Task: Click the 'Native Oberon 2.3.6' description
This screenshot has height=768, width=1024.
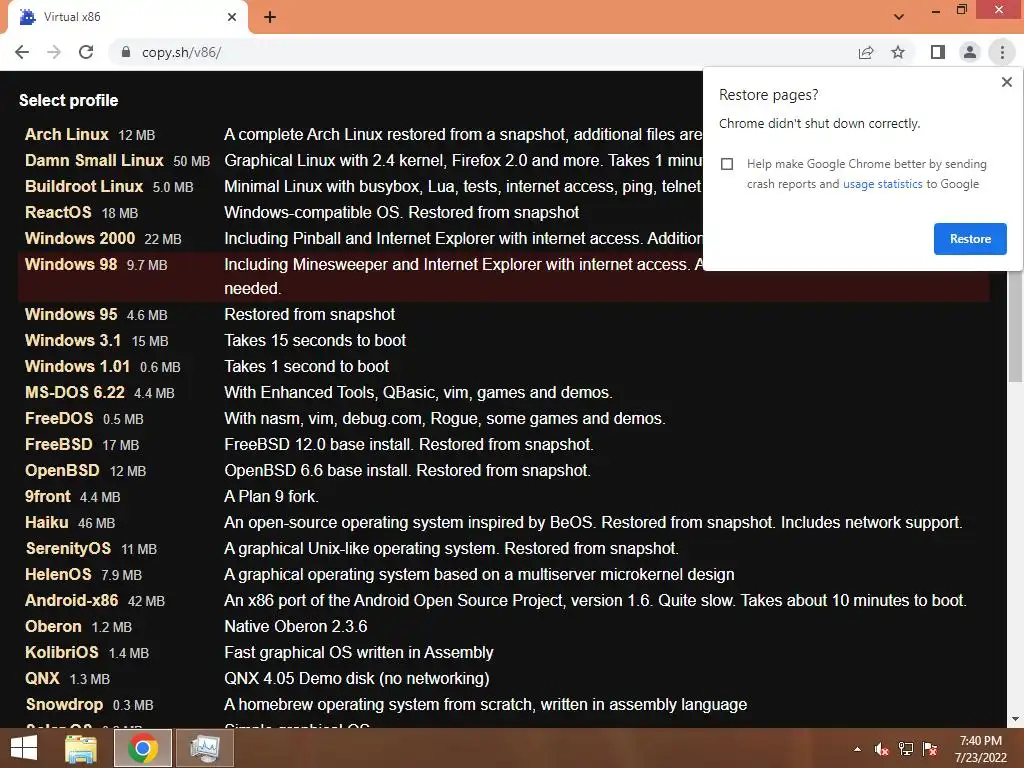Action: click(x=296, y=627)
